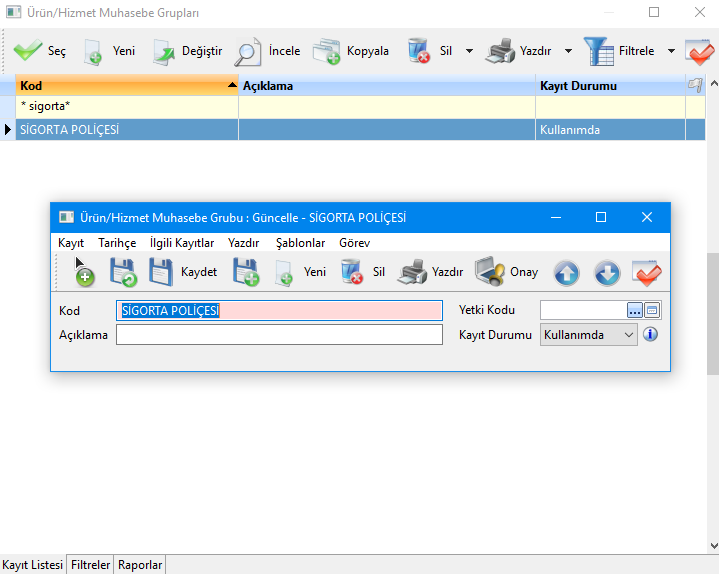Click Yeni button in the main toolbar
719x574 pixels.
pyautogui.click(x=108, y=51)
